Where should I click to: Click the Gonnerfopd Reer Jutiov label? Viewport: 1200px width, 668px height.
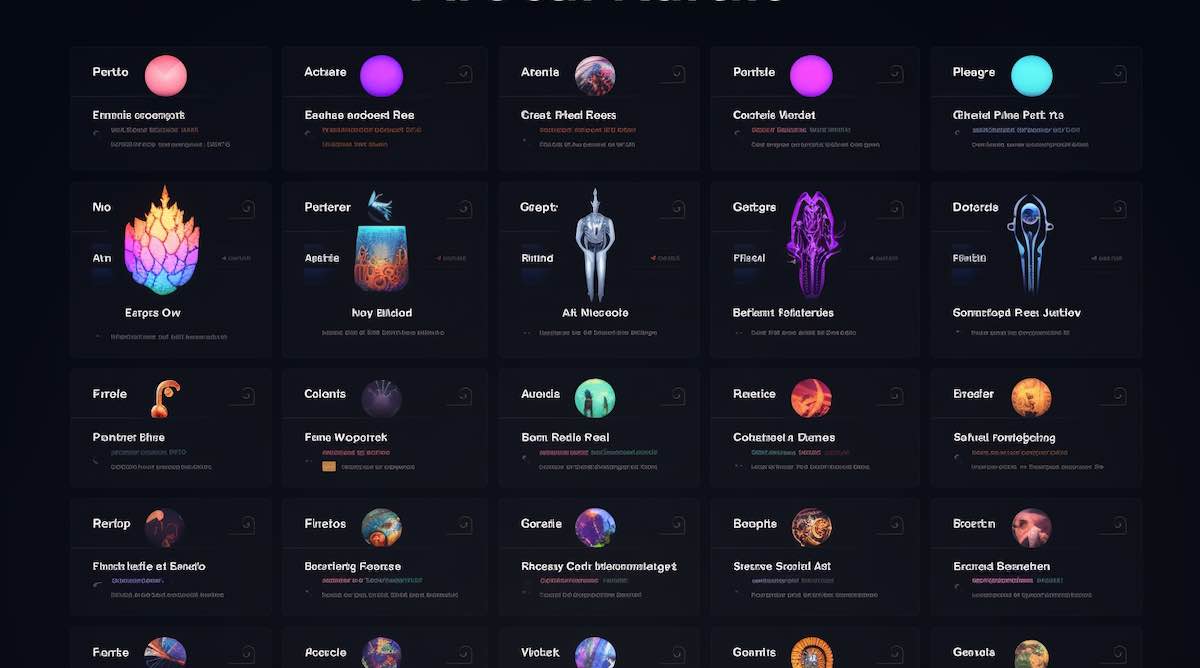point(1017,313)
